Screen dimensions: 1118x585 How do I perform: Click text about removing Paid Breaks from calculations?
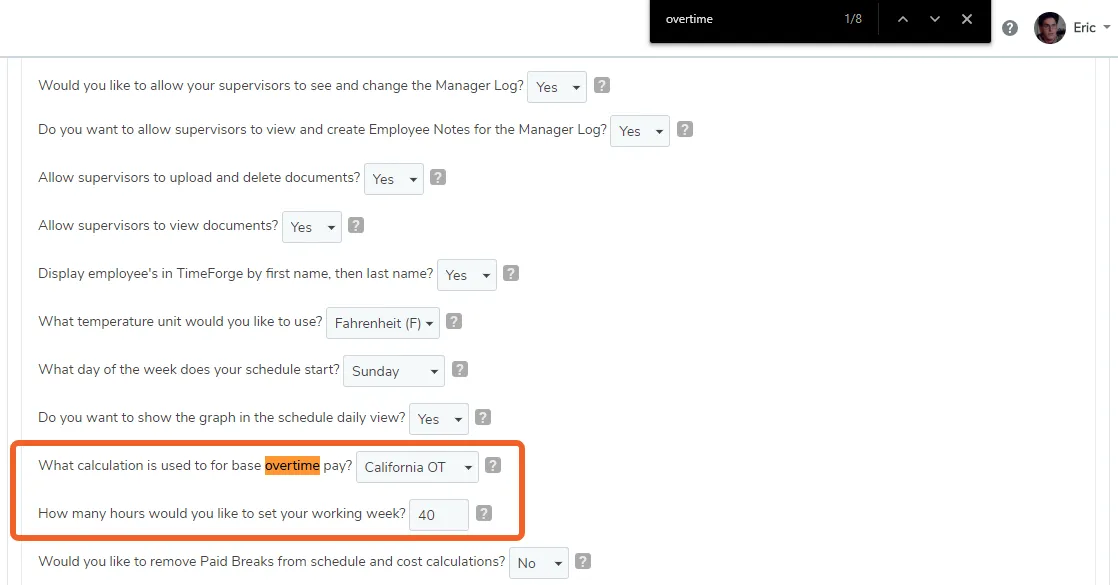coord(272,561)
